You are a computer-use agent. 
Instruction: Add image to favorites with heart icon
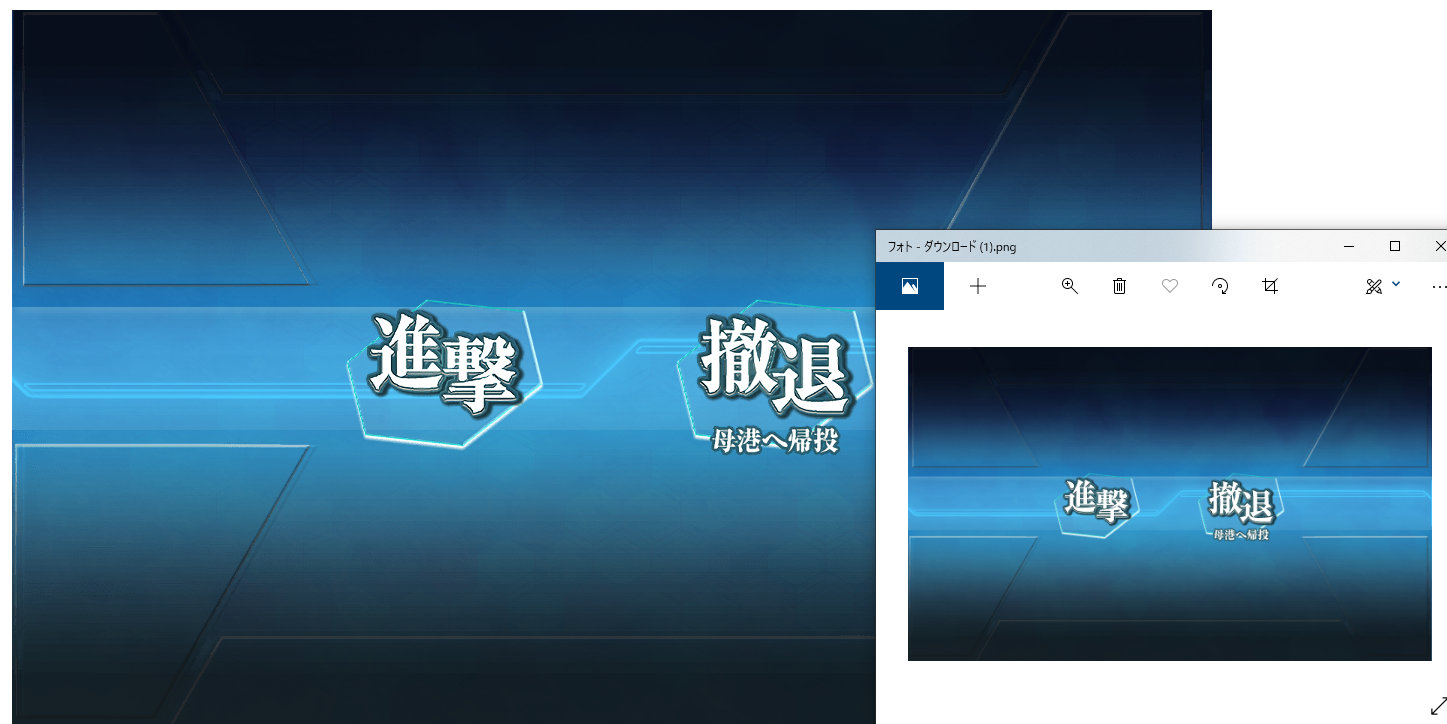pos(1169,286)
